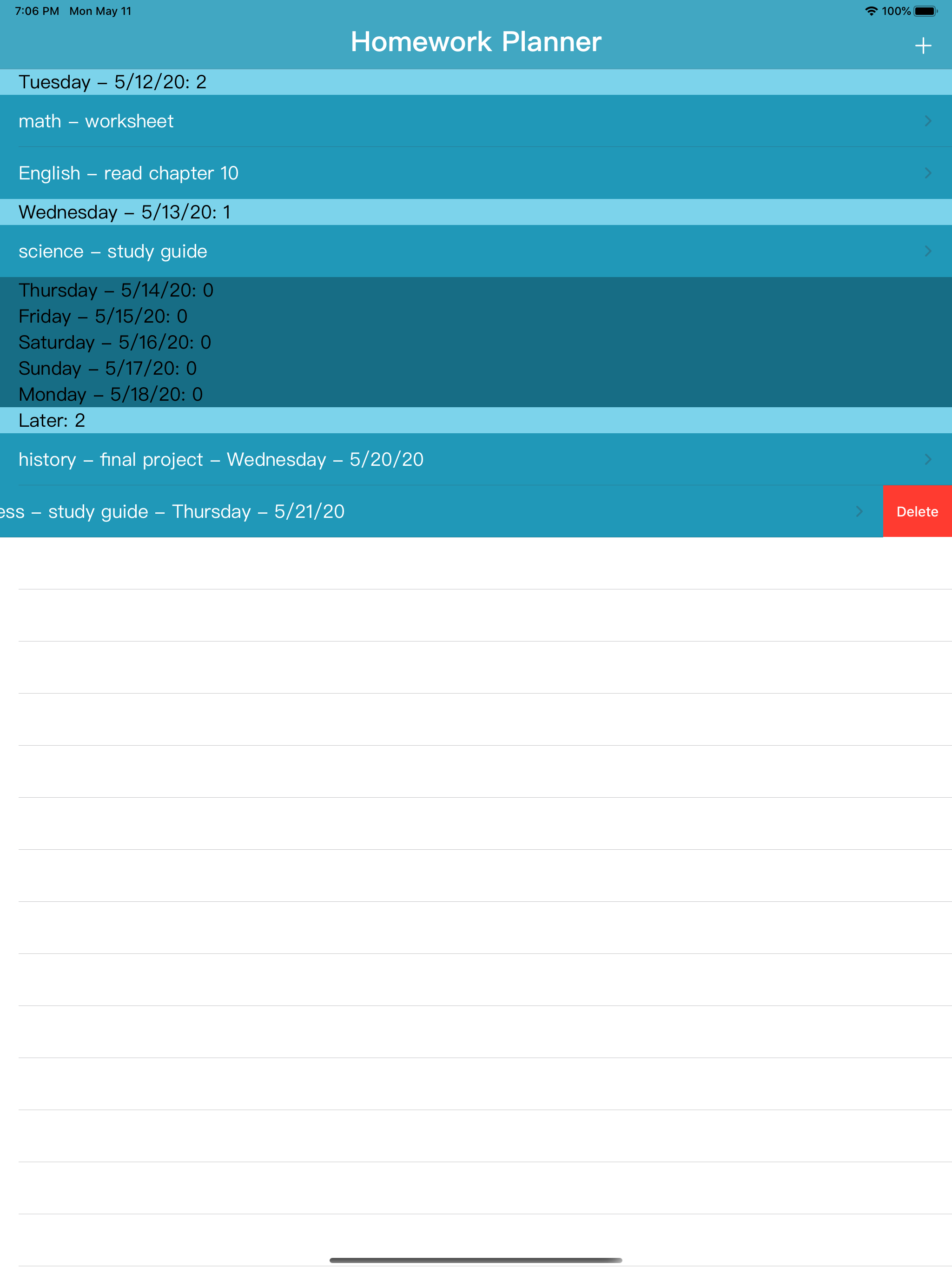Image resolution: width=952 pixels, height=1270 pixels.
Task: Select the Wednesday – 5/13/20: 1 header
Action: [x=476, y=212]
